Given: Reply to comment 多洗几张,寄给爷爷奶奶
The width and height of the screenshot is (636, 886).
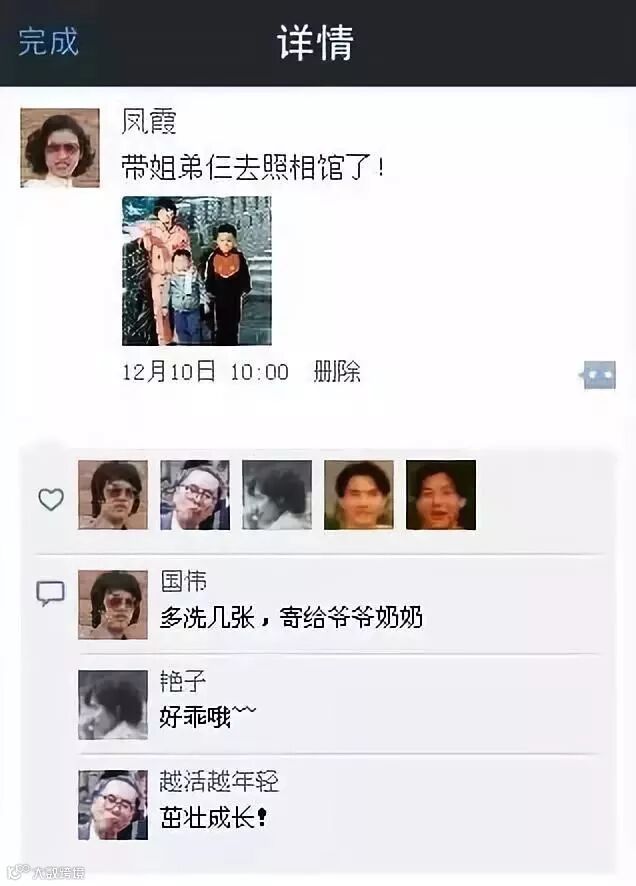Looking at the screenshot, I should click(x=291, y=618).
